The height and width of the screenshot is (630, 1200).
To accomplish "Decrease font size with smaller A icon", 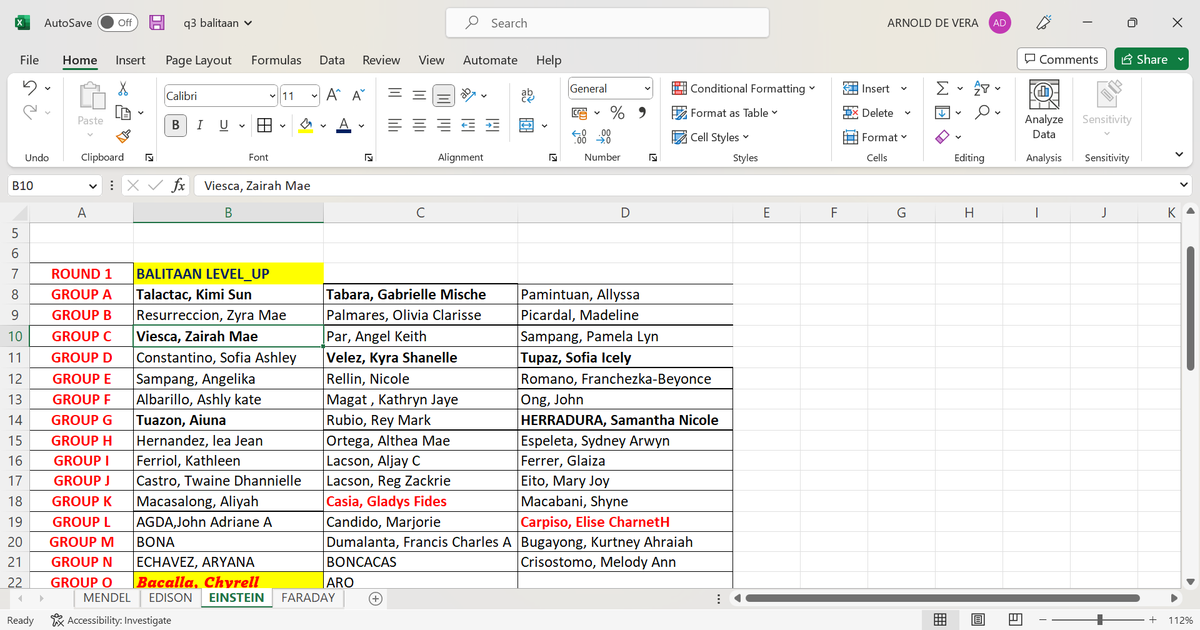I will [358, 96].
